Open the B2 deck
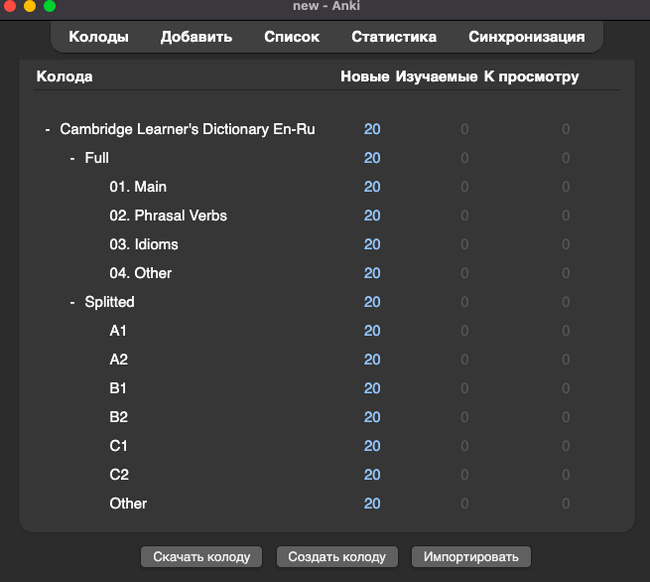This screenshot has width=650, height=582. click(x=119, y=417)
